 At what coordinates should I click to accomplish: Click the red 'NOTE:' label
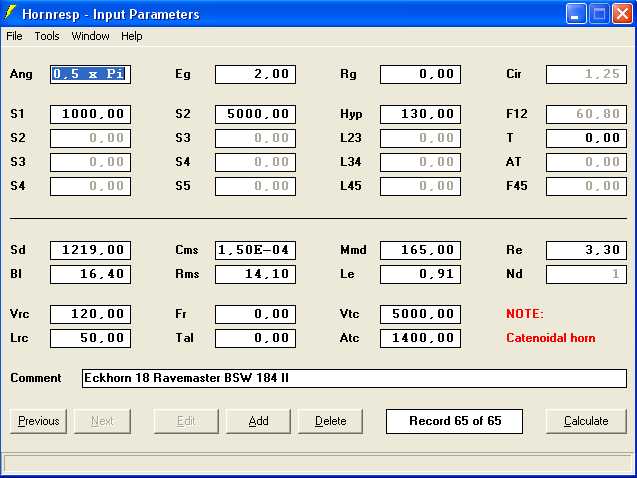pyautogui.click(x=524, y=314)
